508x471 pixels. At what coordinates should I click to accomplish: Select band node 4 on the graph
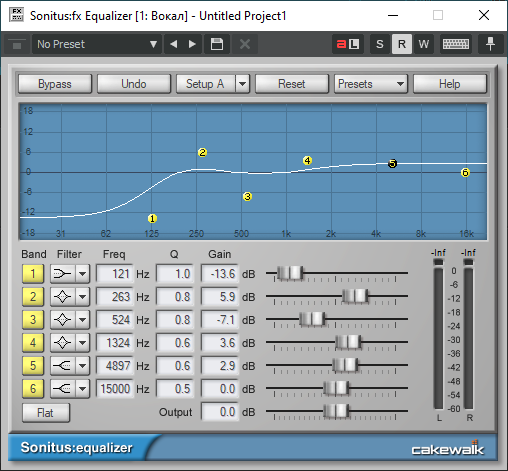[307, 161]
